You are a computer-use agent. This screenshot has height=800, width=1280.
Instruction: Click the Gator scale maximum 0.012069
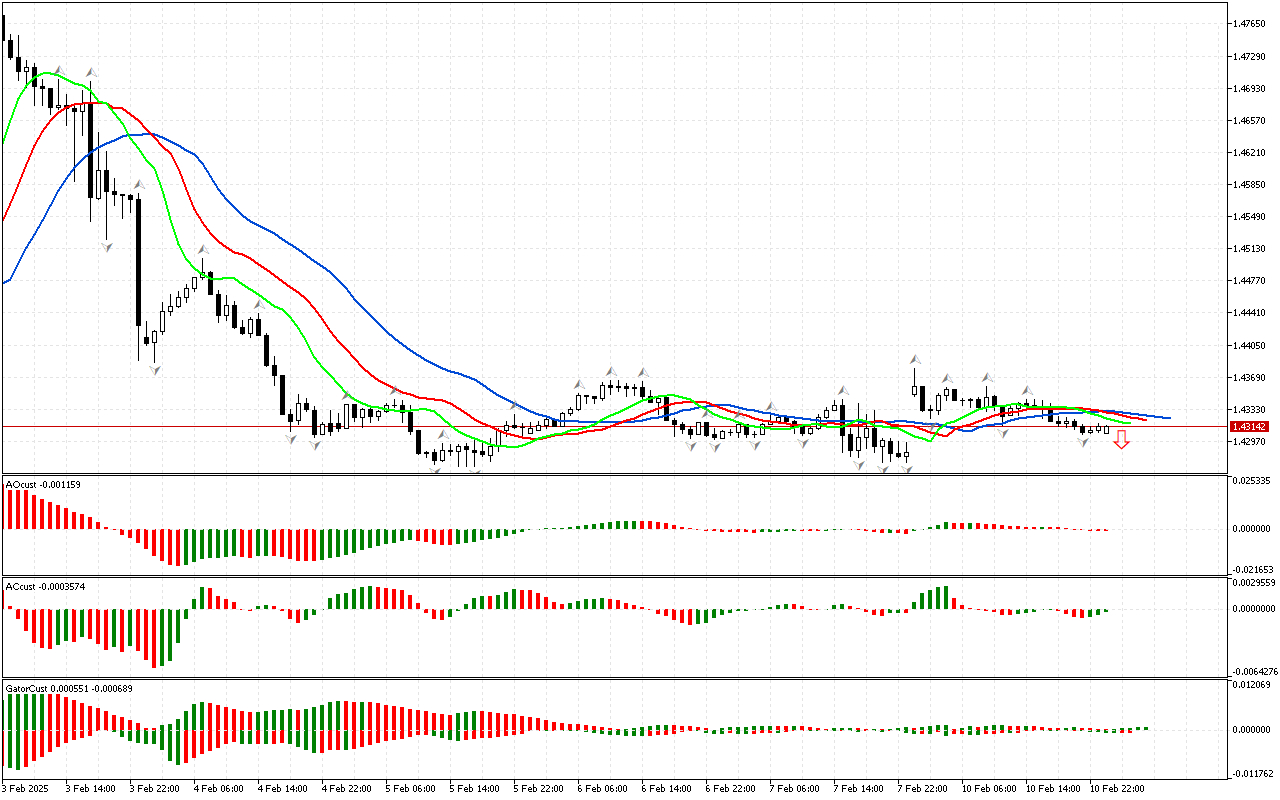1251,684
